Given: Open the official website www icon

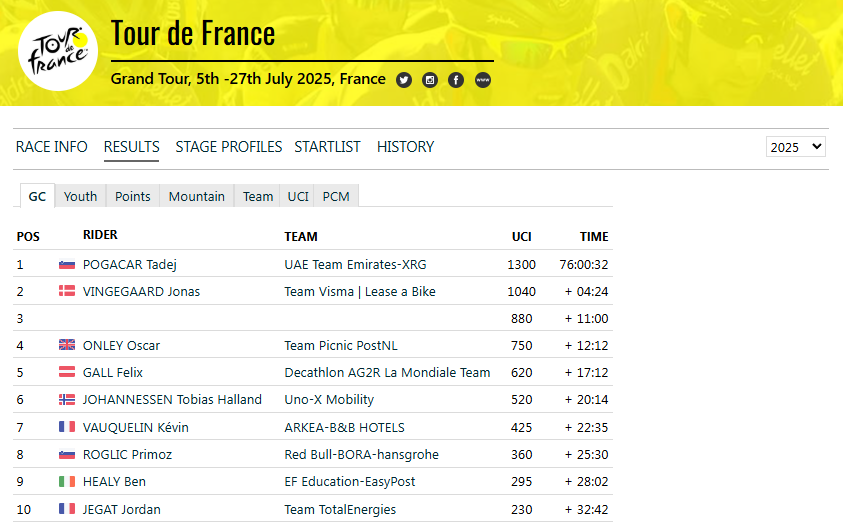Looking at the screenshot, I should 483,80.
